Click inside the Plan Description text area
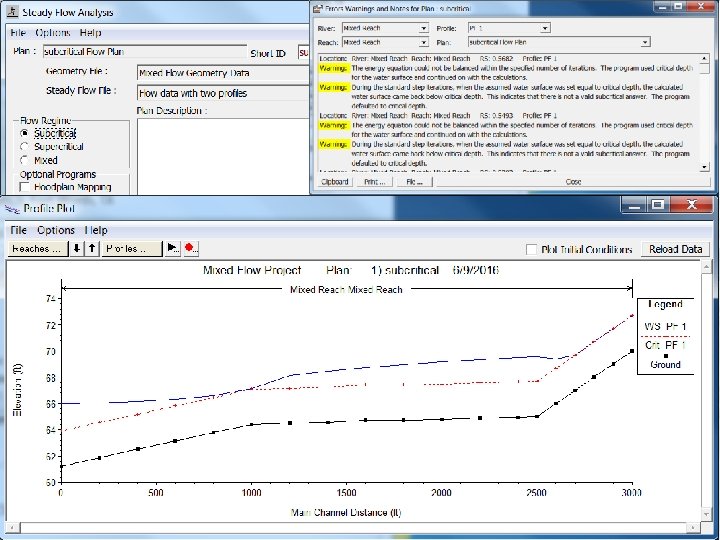Screen dimensions: 720x540 click(224, 156)
